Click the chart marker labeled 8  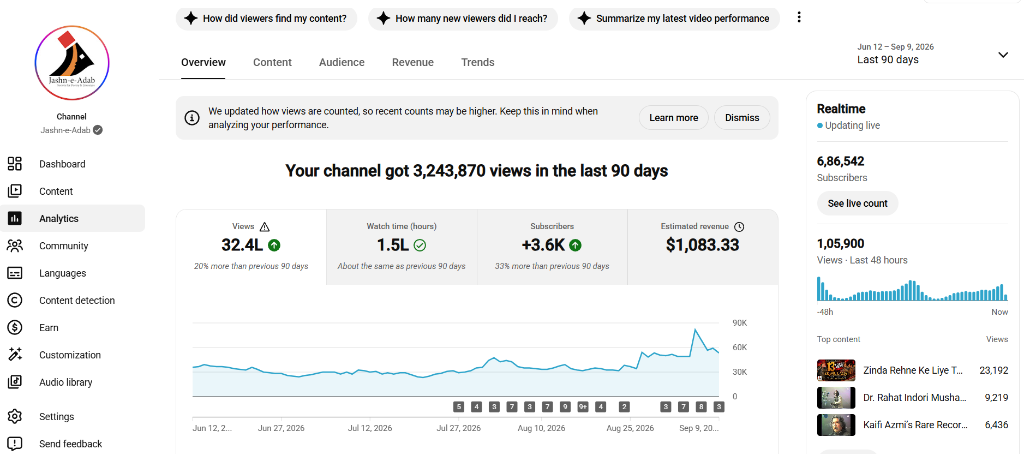click(701, 407)
